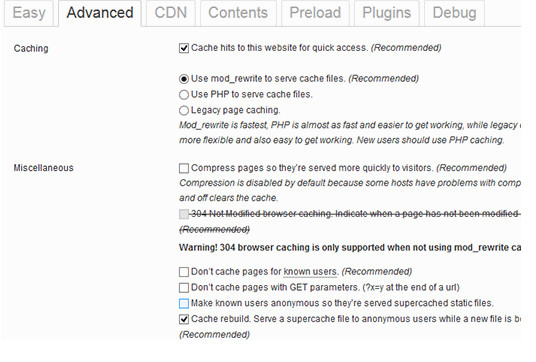Choose Legacy page caching radio option
Screen dimensions: 536x362
(x=184, y=110)
